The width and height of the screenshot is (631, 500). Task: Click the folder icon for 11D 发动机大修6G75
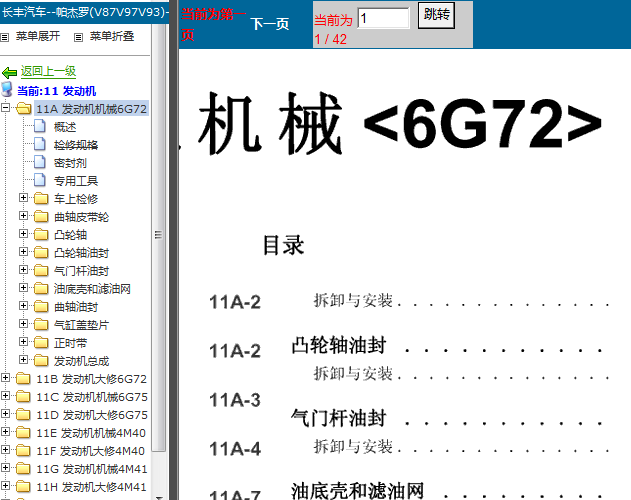pos(23,415)
